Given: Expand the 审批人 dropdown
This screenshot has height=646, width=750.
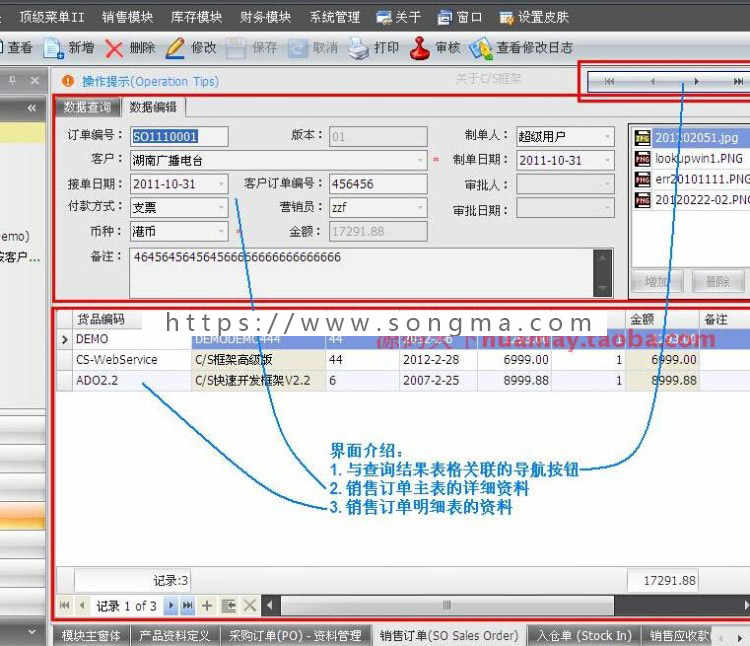Looking at the screenshot, I should (x=607, y=184).
